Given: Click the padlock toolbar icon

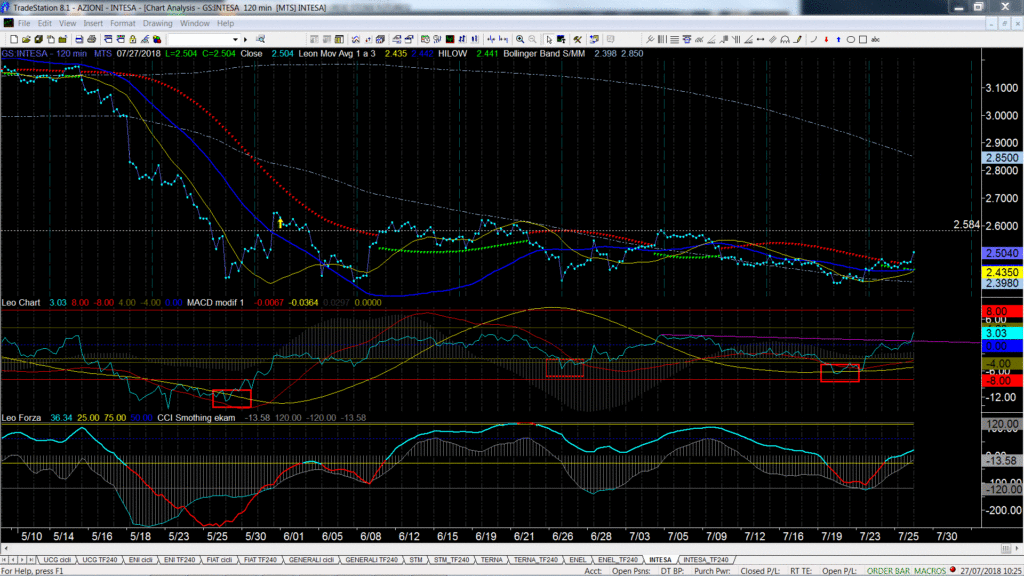Looking at the screenshot, I should (133, 40).
